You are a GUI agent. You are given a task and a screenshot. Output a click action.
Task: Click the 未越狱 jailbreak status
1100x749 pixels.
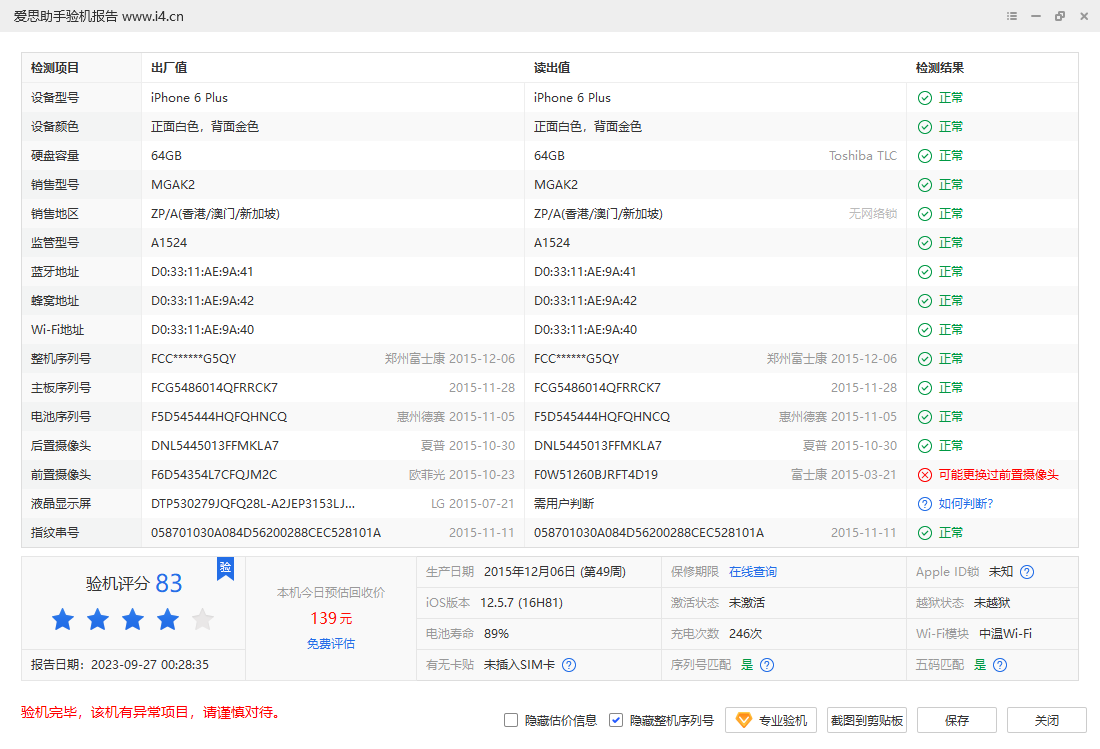[x=992, y=603]
